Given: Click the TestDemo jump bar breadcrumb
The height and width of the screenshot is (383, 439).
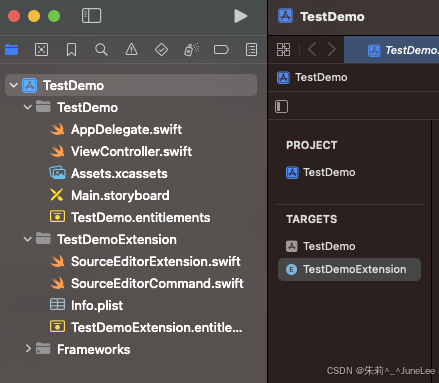Looking at the screenshot, I should click(312, 77).
